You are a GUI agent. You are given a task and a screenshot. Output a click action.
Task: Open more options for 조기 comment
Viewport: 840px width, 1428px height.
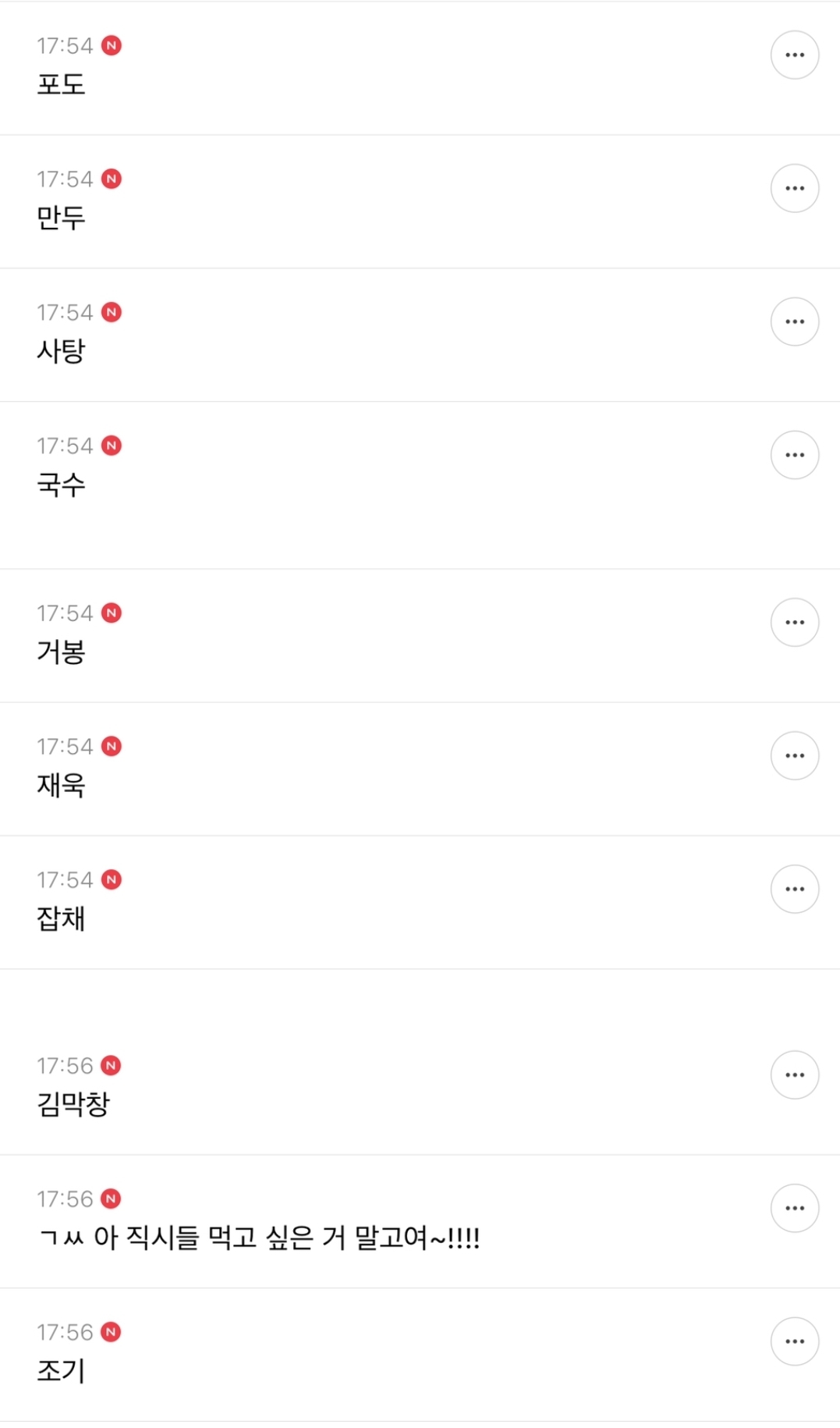click(x=794, y=1342)
